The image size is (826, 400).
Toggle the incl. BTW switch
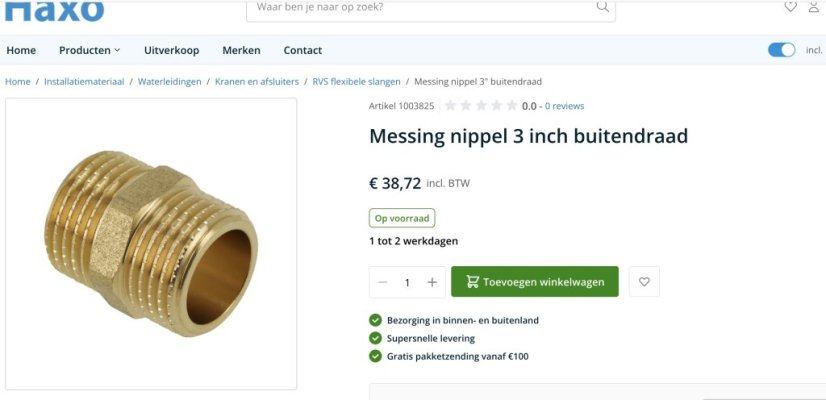tap(781, 50)
